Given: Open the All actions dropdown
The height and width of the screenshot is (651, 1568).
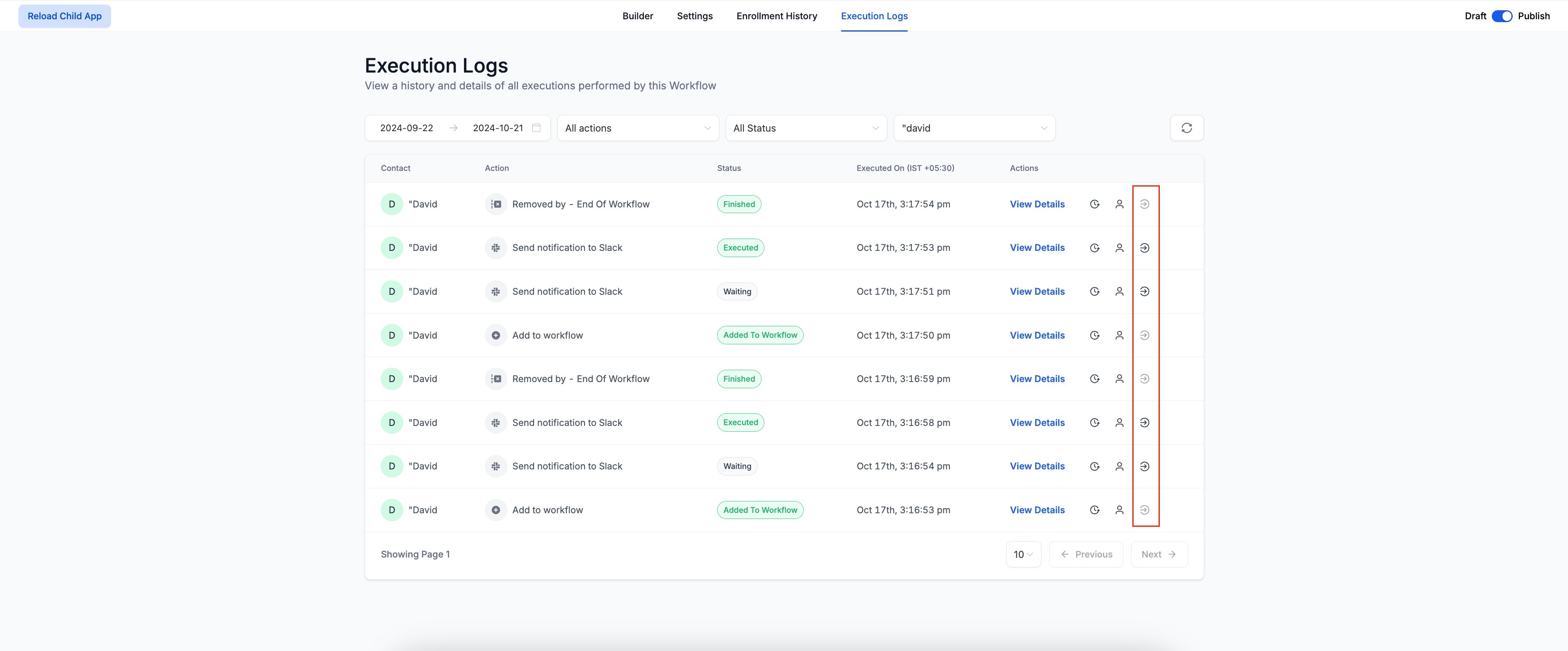Looking at the screenshot, I should (x=637, y=128).
